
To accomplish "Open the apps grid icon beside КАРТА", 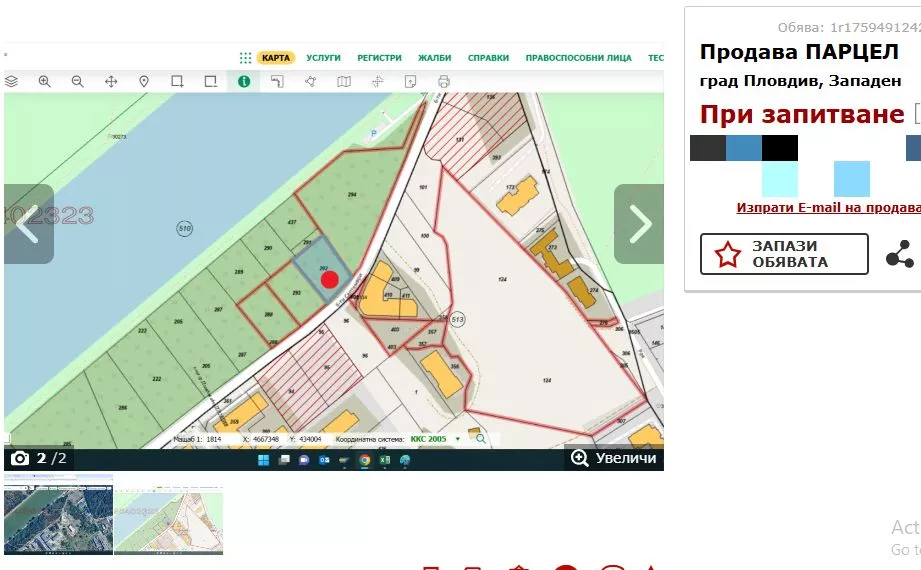I will click(x=245, y=58).
